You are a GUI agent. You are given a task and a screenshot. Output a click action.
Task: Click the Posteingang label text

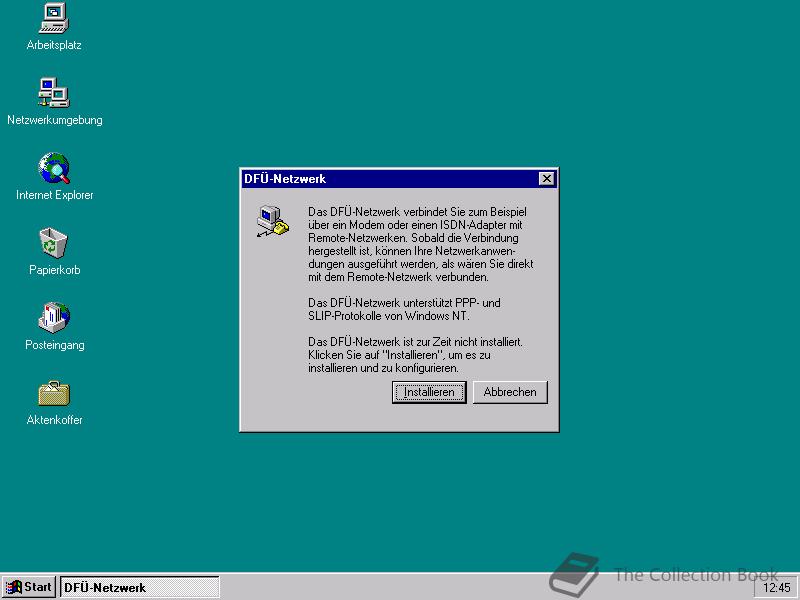point(55,345)
